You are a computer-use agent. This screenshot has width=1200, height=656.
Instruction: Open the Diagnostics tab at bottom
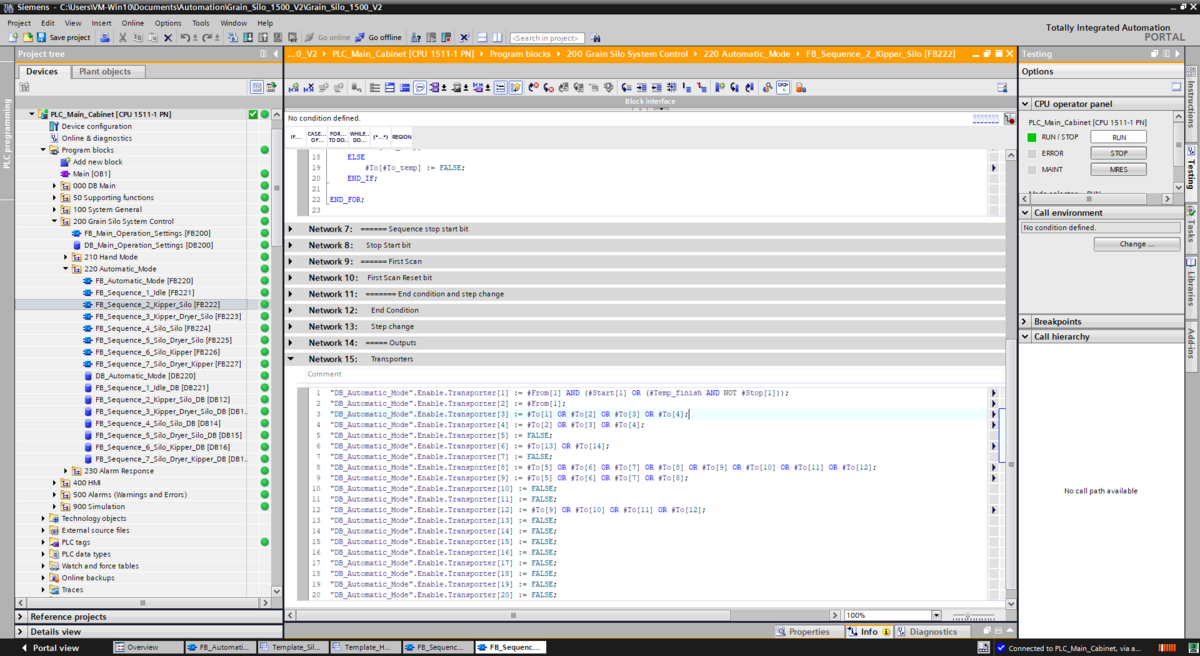[927, 632]
